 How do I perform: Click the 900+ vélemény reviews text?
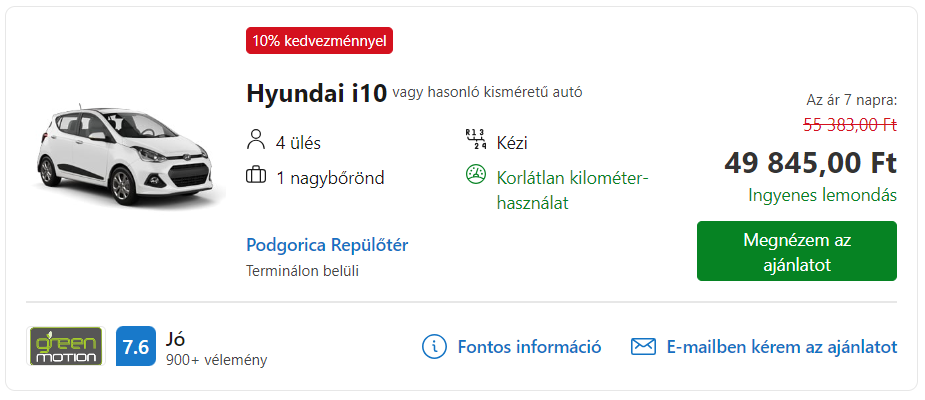(x=217, y=359)
